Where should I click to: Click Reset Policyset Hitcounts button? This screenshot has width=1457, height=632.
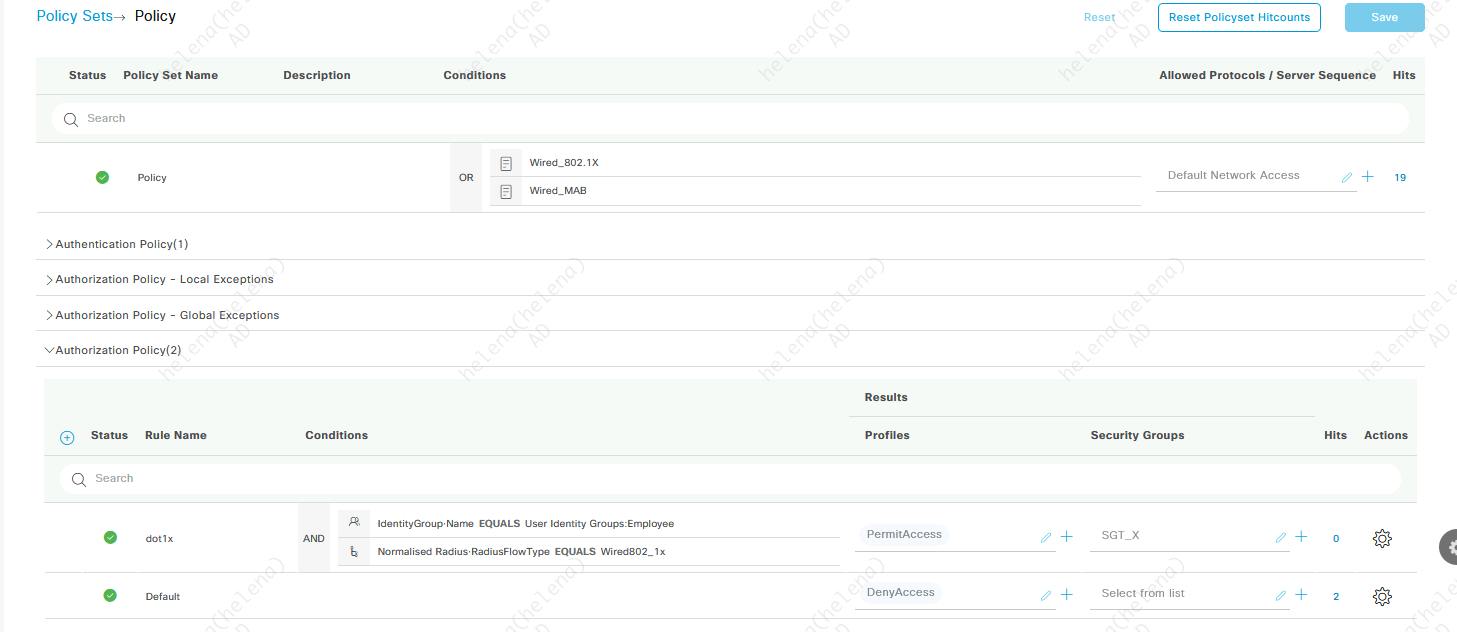coord(1239,17)
